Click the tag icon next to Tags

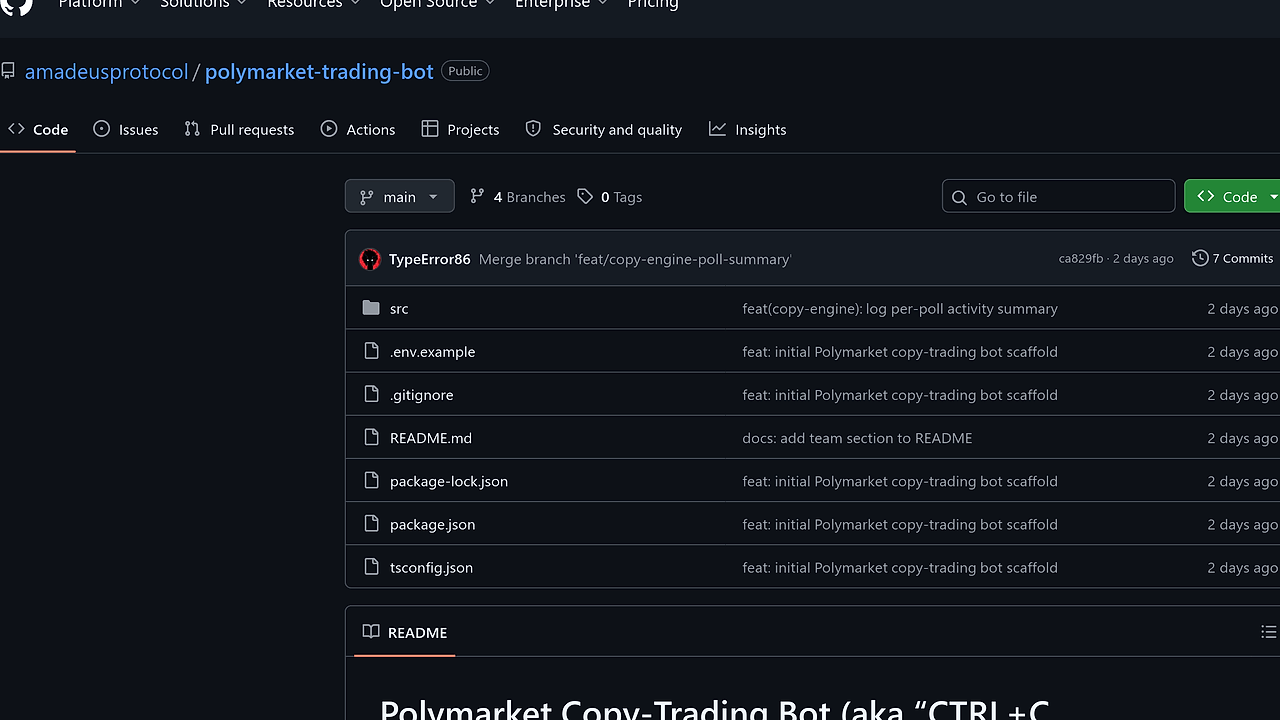(585, 197)
